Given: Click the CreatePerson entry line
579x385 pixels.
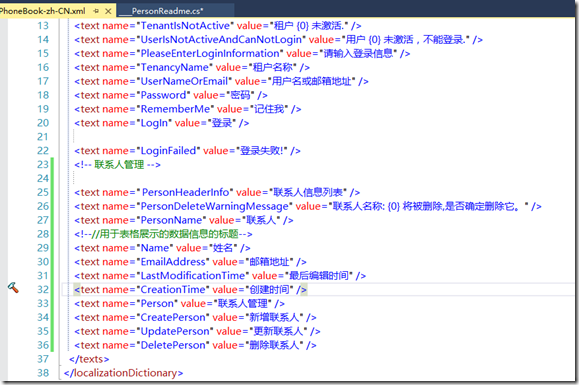Looking at the screenshot, I should point(195,317).
